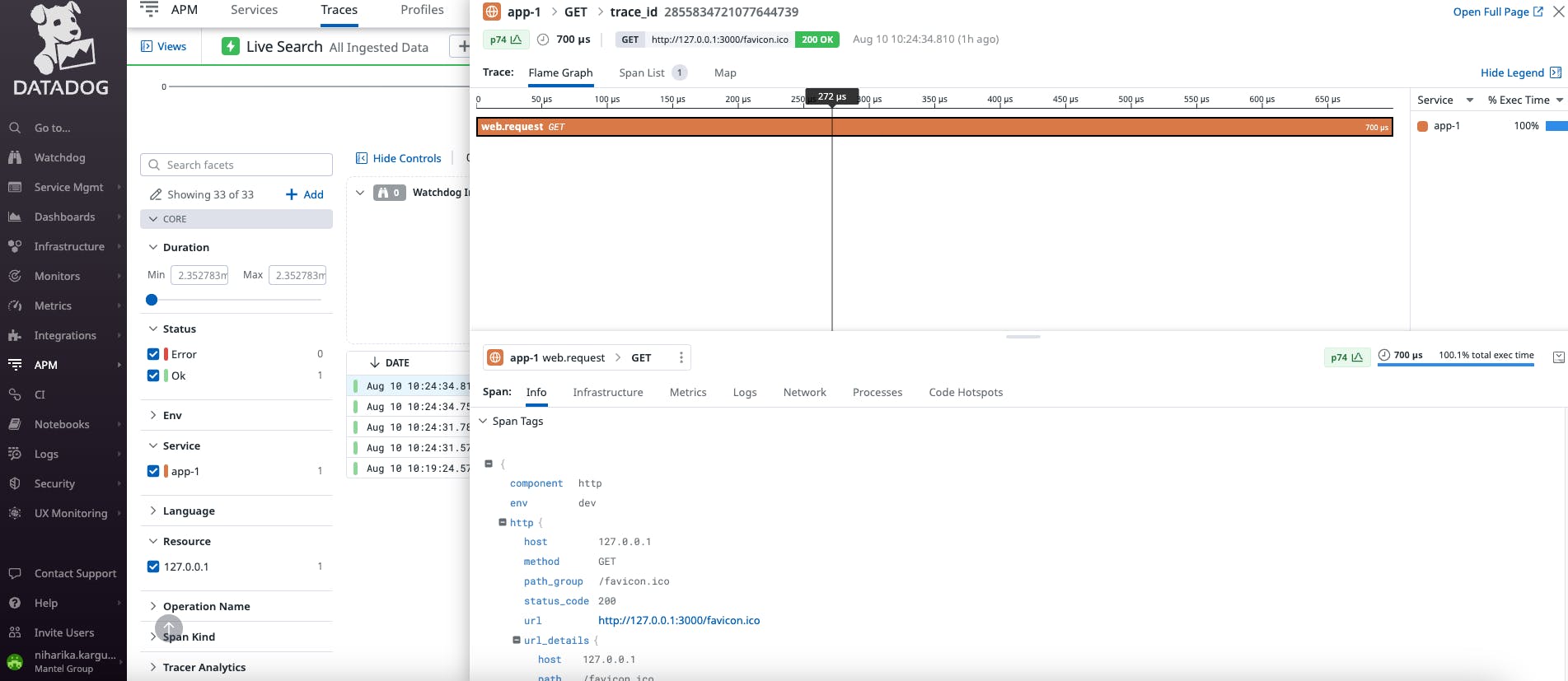
Task: Open the favicon.ico url link
Action: click(679, 620)
